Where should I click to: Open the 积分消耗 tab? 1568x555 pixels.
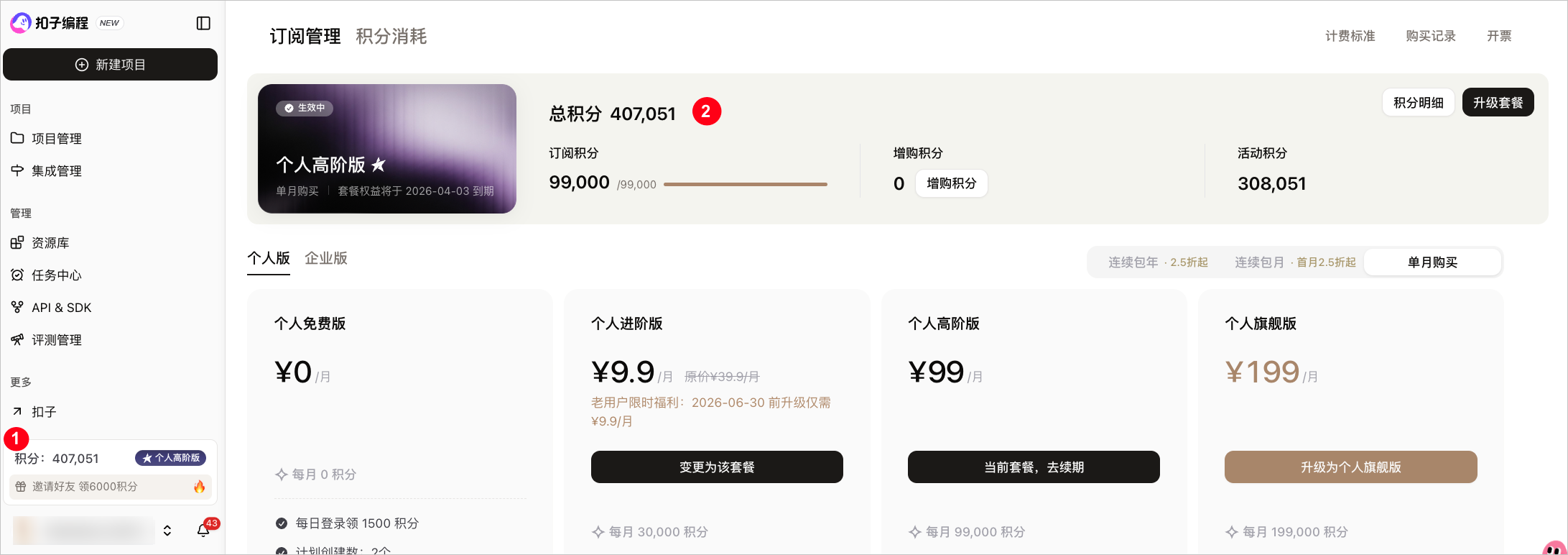391,37
